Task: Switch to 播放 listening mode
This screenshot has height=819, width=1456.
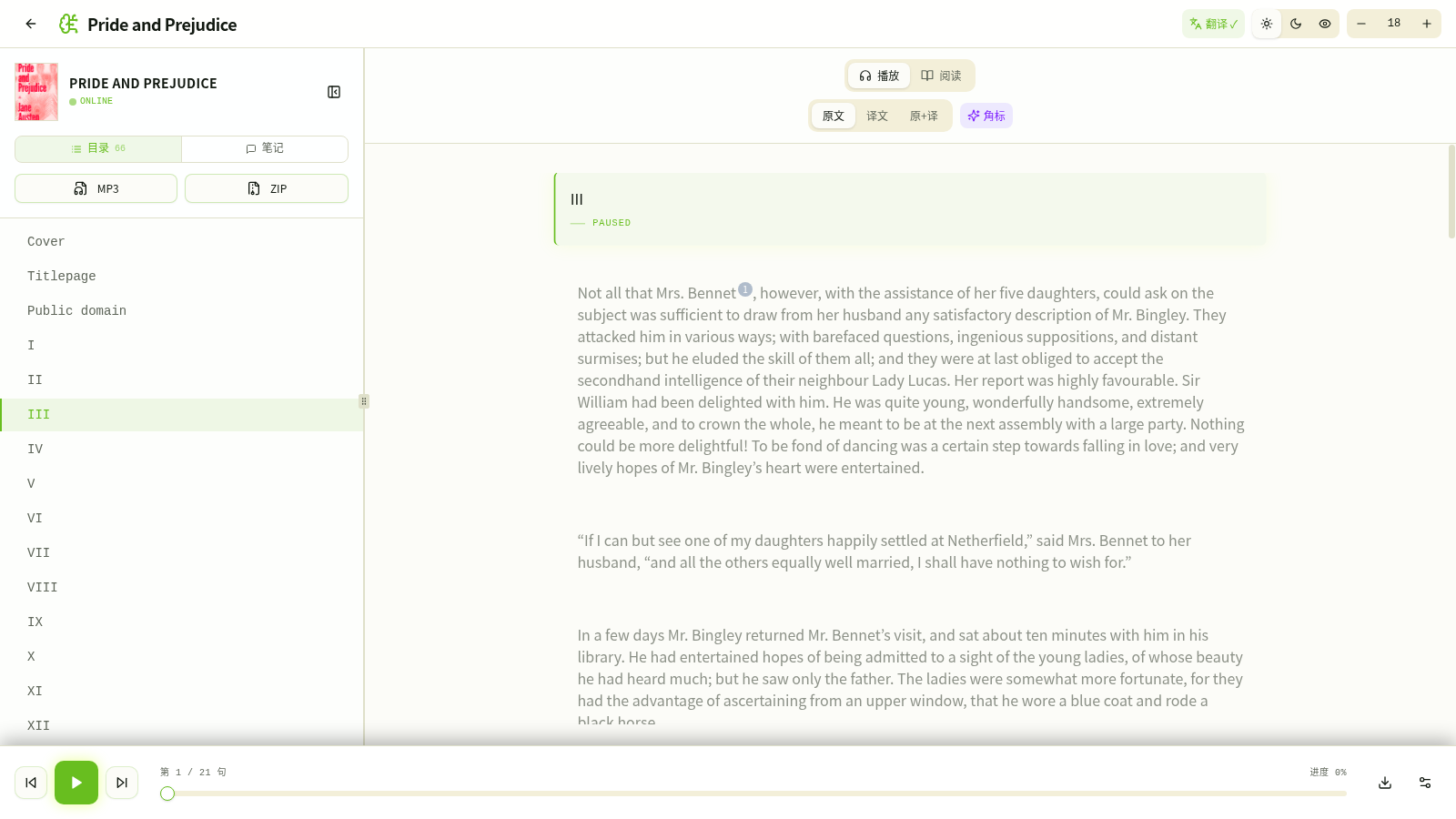Action: click(x=879, y=76)
